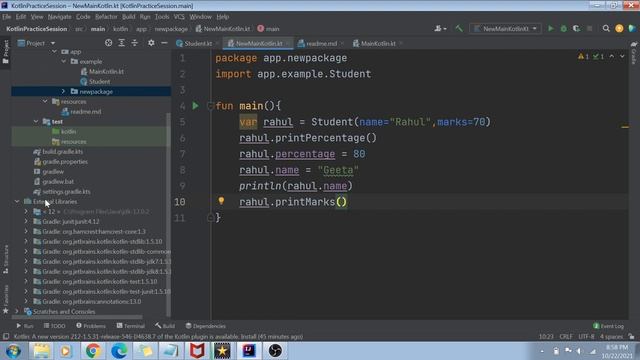Run NewMainKotlinKt with the green play icon
This screenshot has width=640, height=360.
coord(551,29)
